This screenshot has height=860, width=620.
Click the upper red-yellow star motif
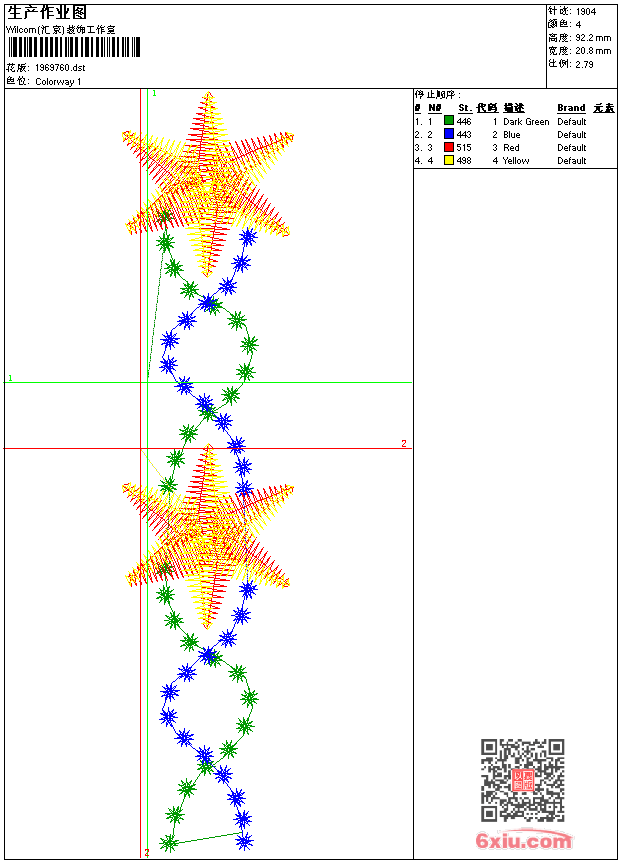(x=207, y=184)
